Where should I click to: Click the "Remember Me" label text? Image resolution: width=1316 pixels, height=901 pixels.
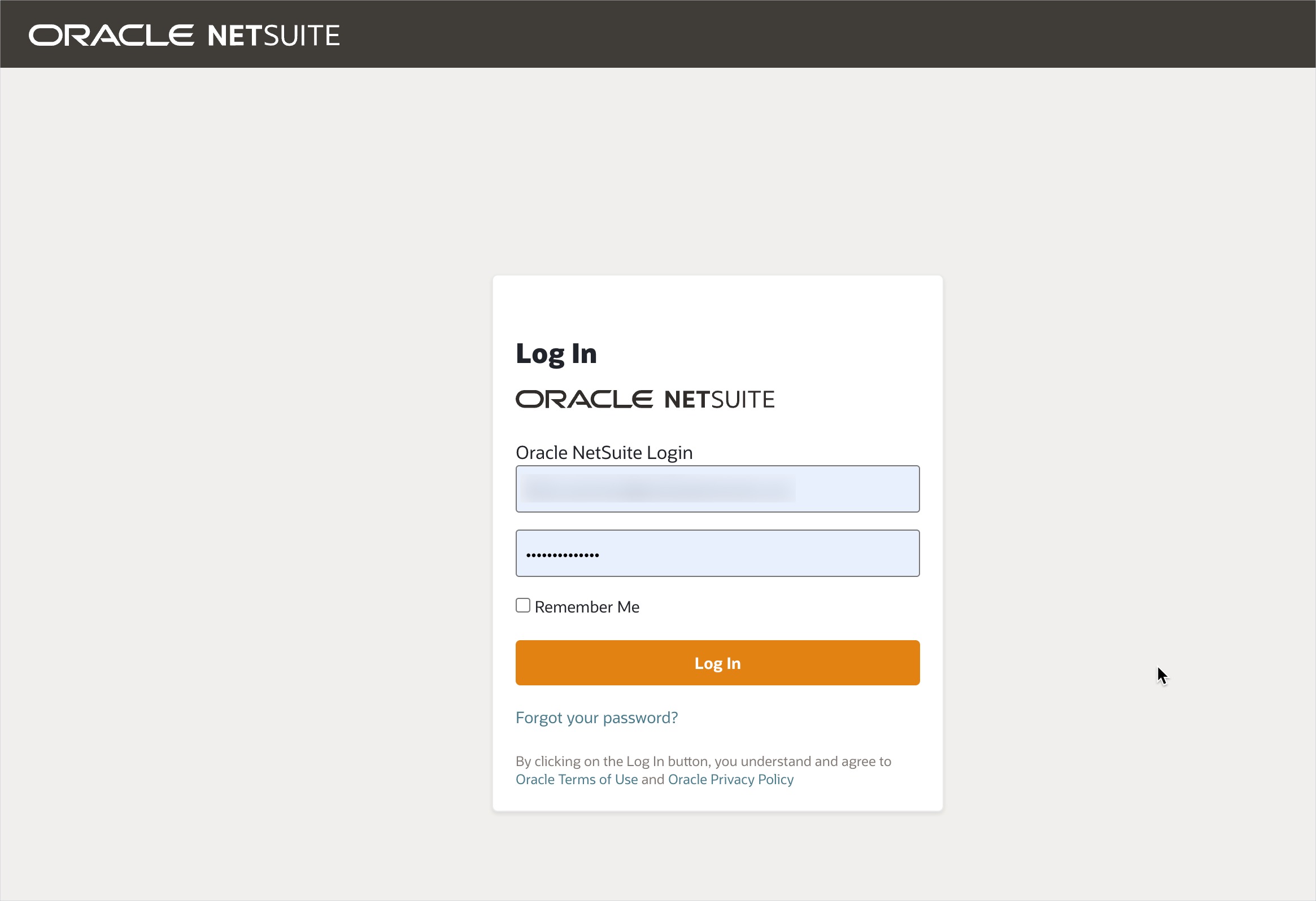pyautogui.click(x=587, y=607)
